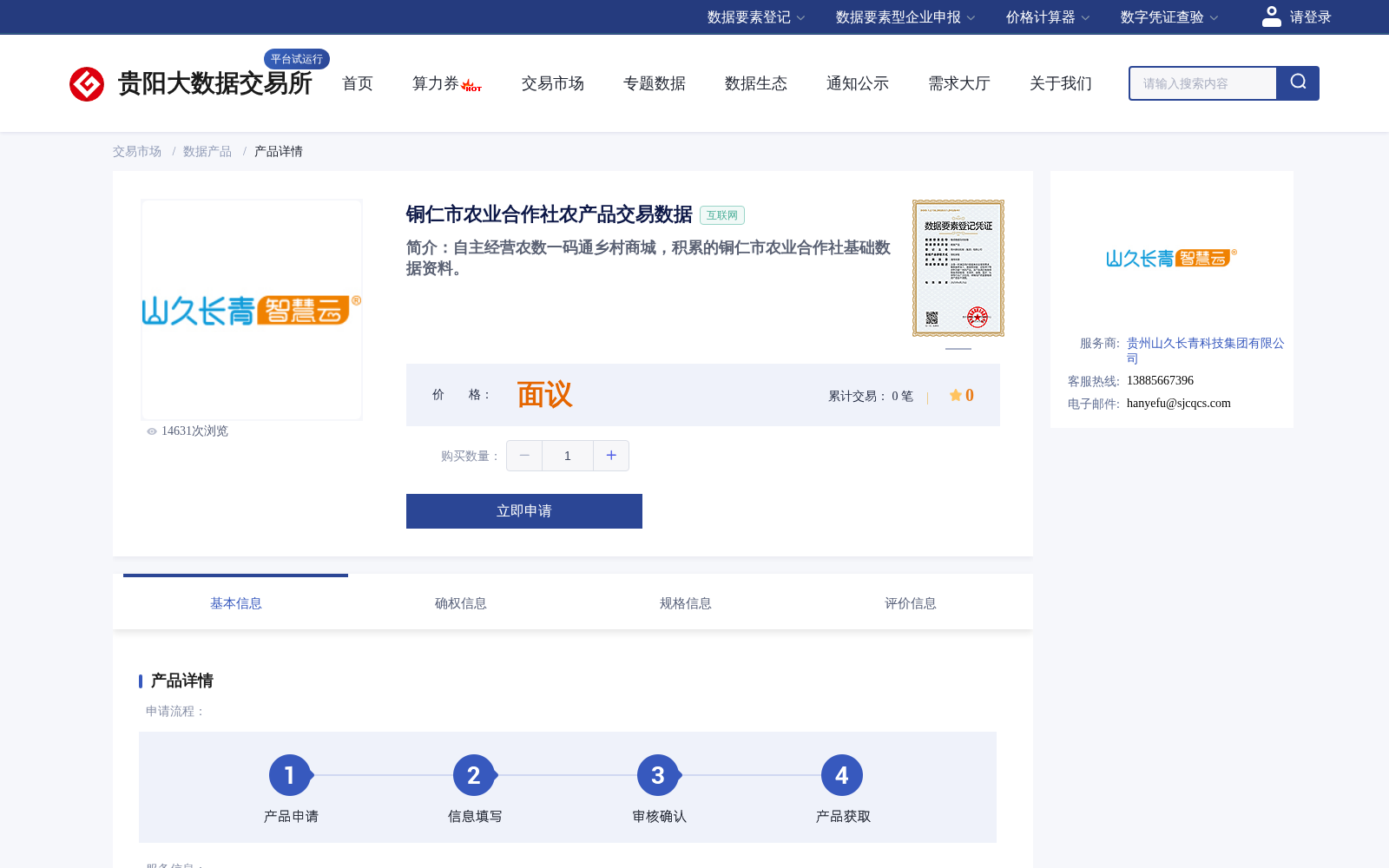Image resolution: width=1389 pixels, height=868 pixels.
Task: Open the 首页 menu item
Action: point(358,83)
